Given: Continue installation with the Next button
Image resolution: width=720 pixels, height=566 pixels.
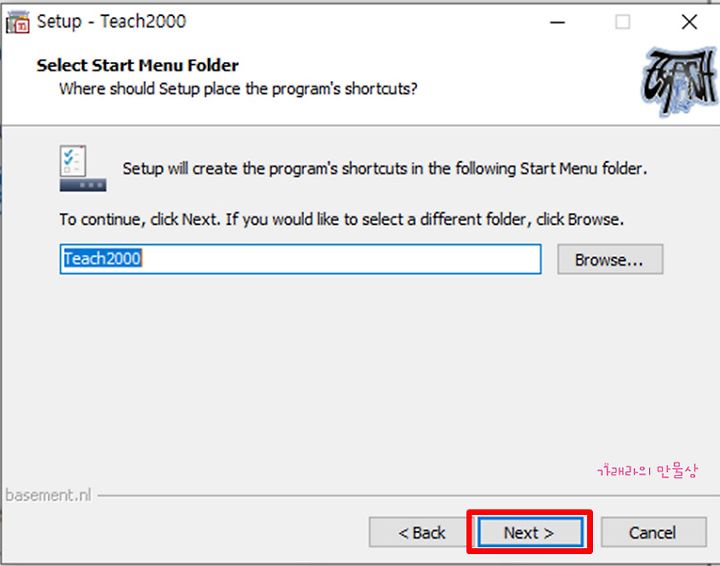Looking at the screenshot, I should click(x=530, y=532).
